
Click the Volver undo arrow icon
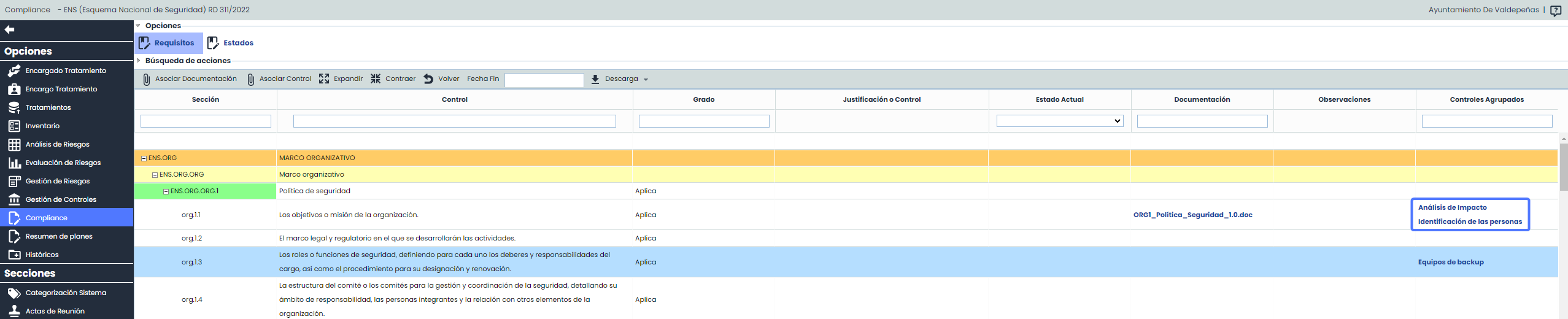(x=428, y=79)
